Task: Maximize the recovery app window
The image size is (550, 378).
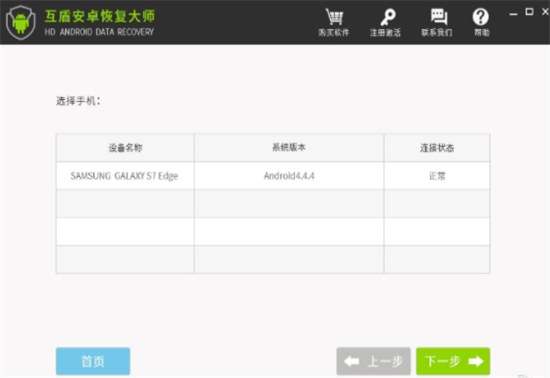Action: pos(529,12)
